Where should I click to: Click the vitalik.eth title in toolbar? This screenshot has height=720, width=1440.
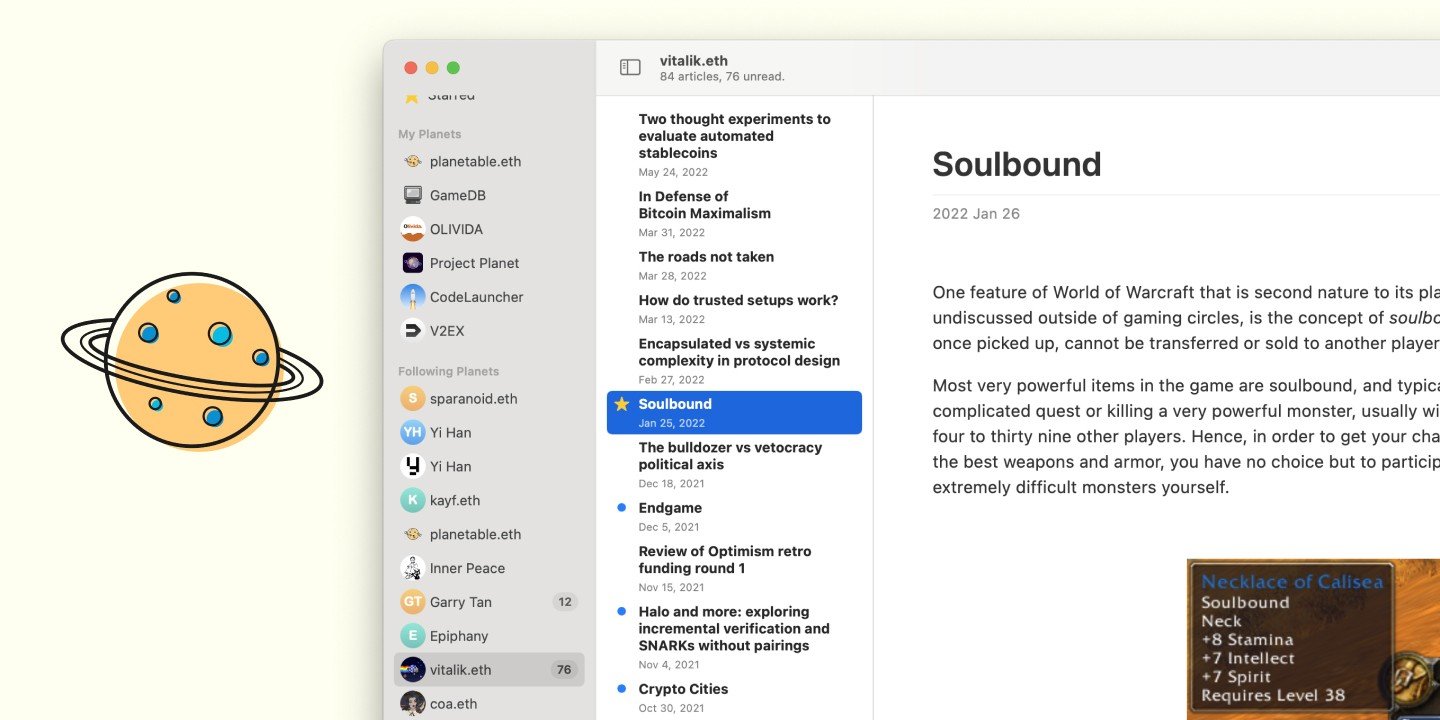694,61
